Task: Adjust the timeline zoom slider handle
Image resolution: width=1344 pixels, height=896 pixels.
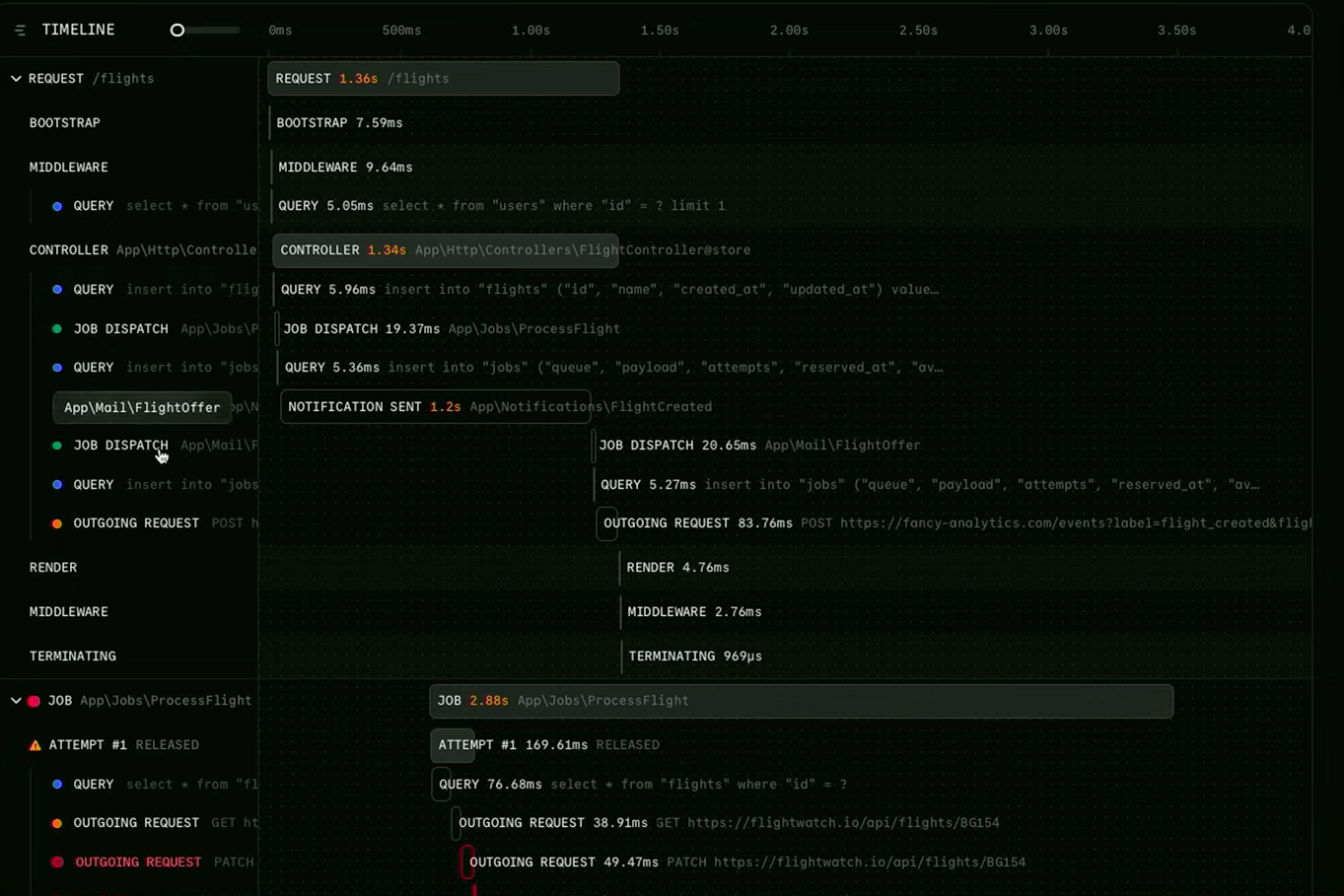Action: [177, 31]
